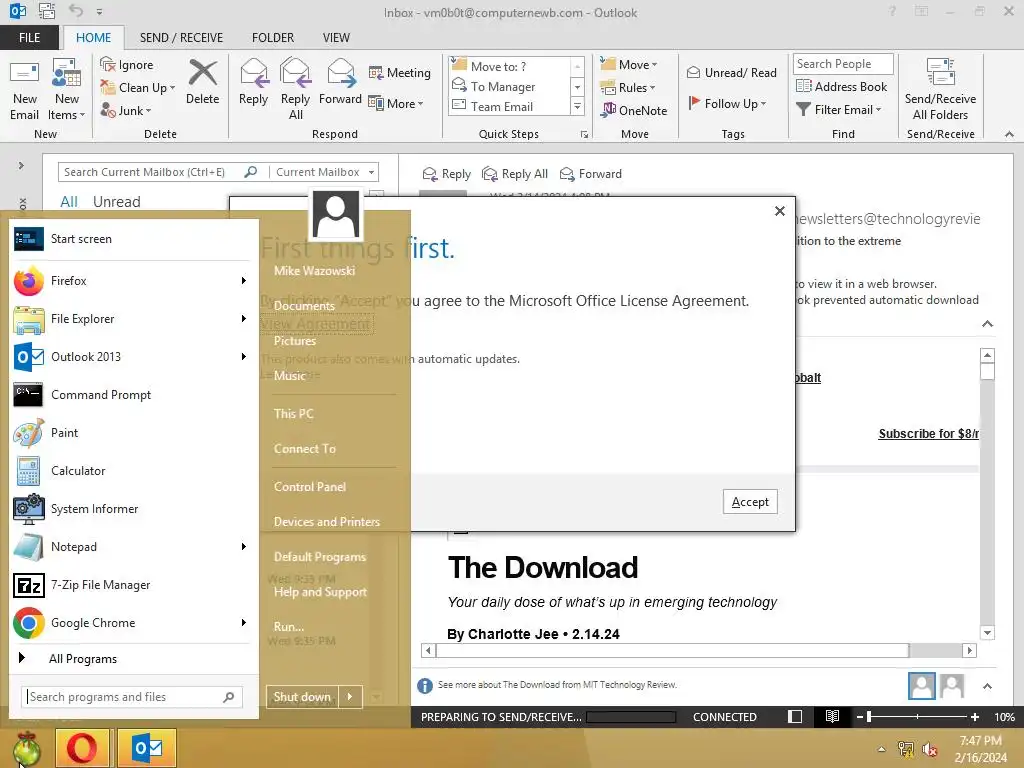This screenshot has width=1024, height=768.
Task: Click Forward in the reading pane
Action: click(591, 174)
